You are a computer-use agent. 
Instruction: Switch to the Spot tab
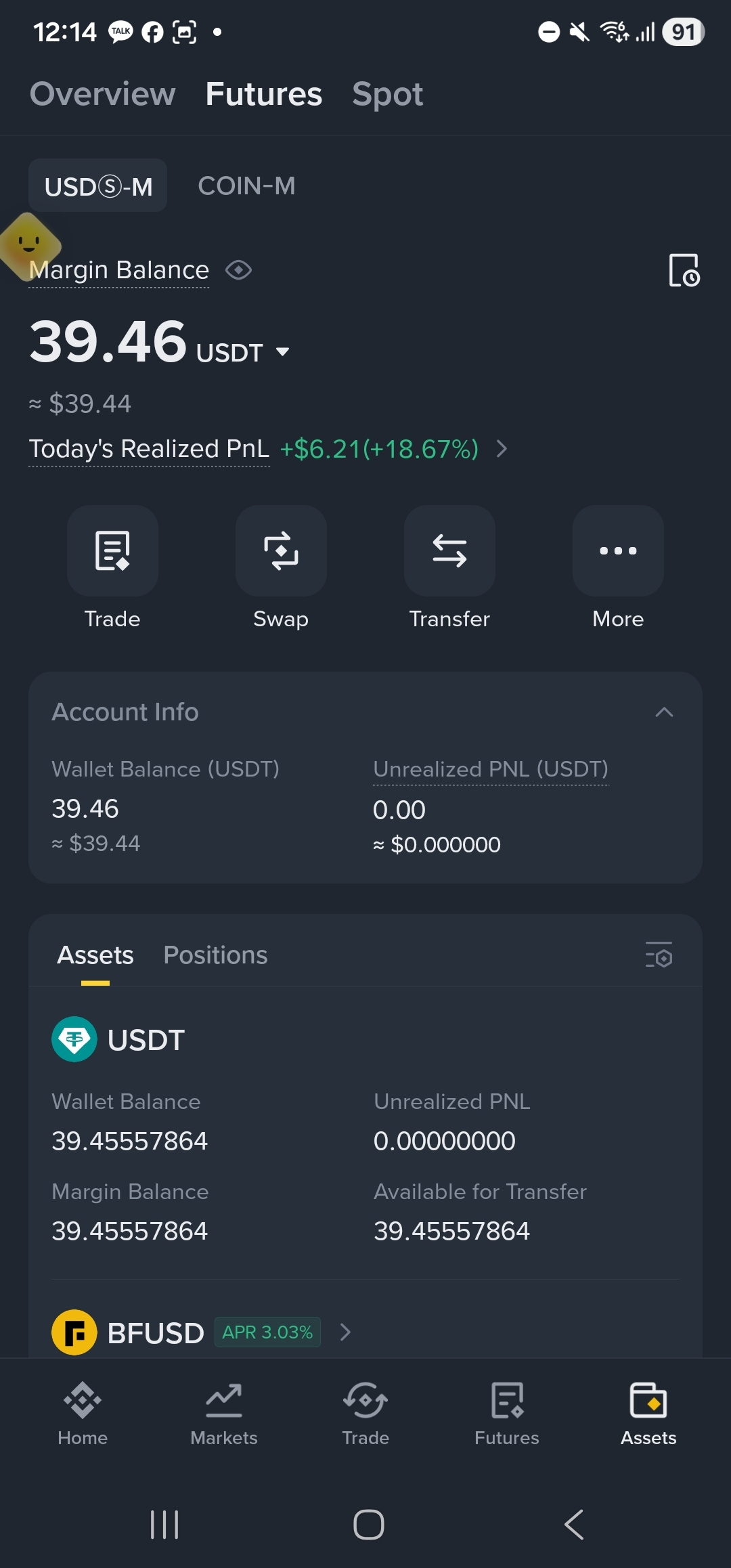coord(387,94)
